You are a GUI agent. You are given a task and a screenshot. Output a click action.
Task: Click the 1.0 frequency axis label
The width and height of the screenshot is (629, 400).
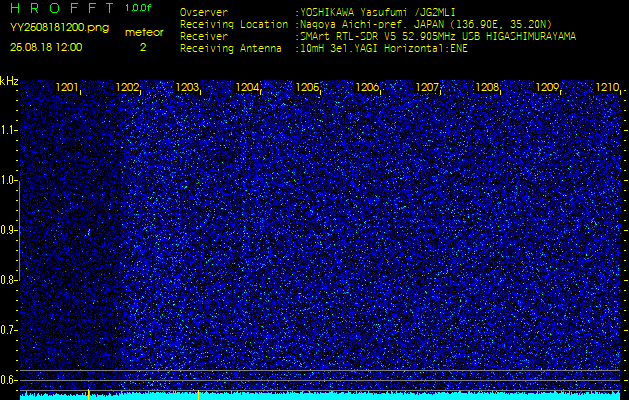click(8, 181)
